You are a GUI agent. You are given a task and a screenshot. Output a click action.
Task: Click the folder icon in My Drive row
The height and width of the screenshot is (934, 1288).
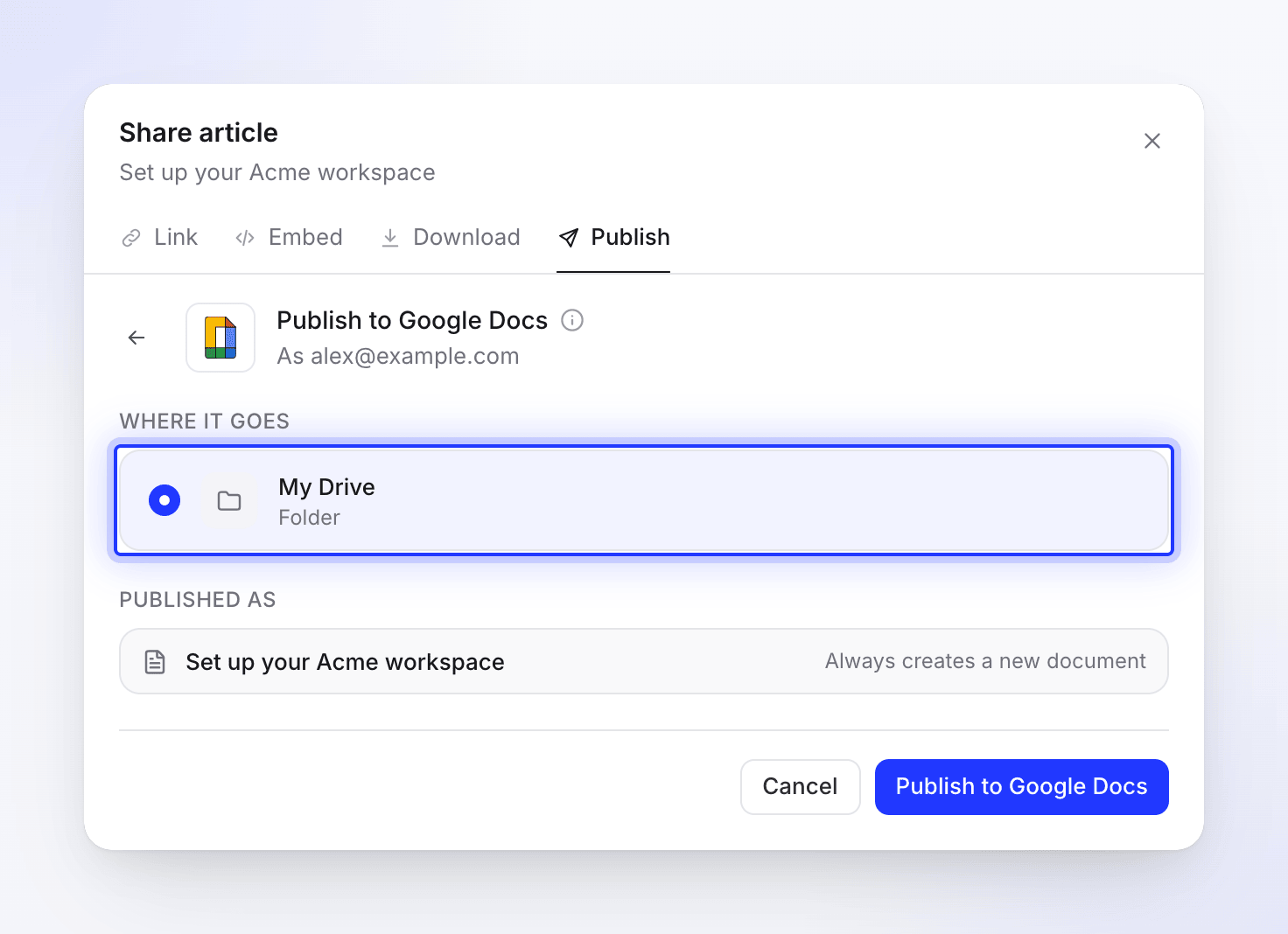click(229, 501)
